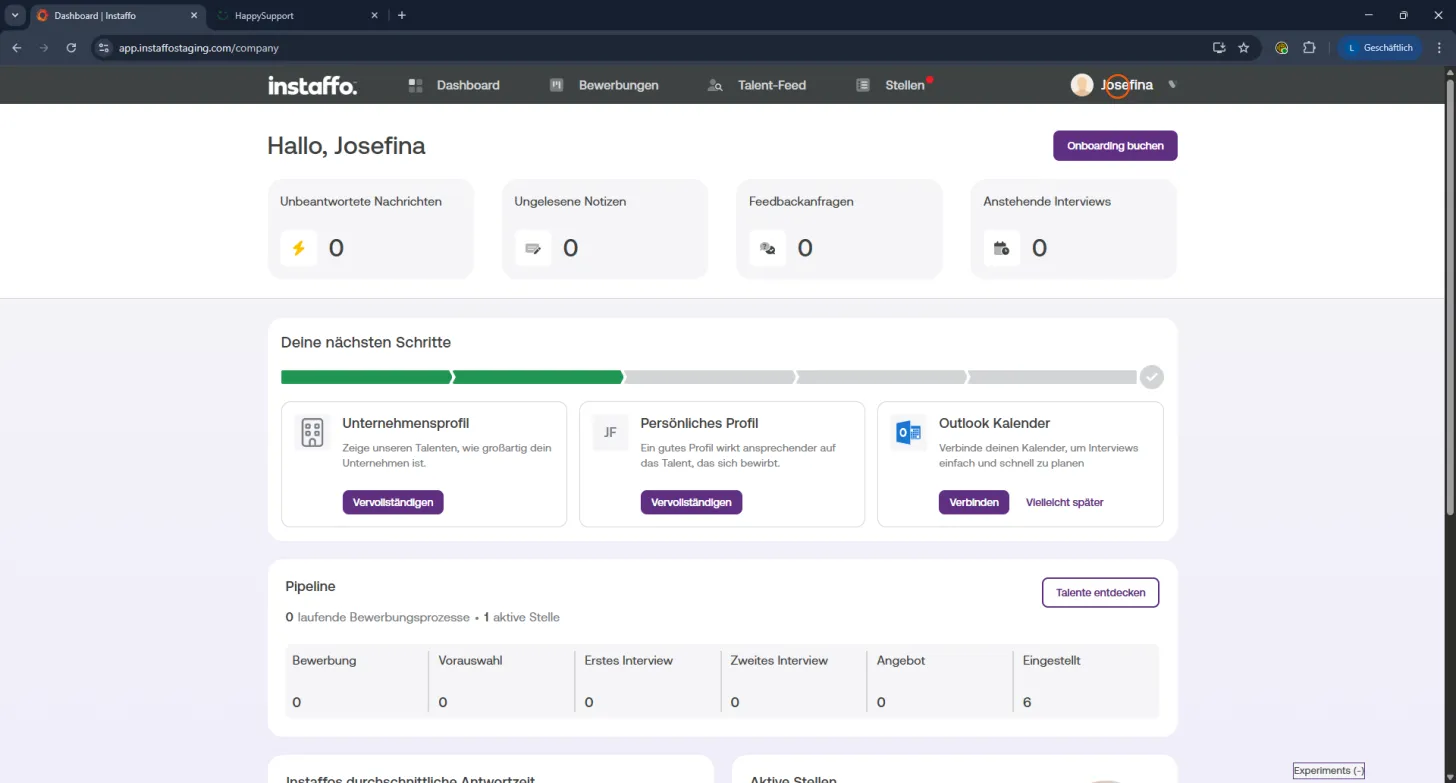Image resolution: width=1456 pixels, height=783 pixels.
Task: Click Josefina's profile avatar
Action: pyautogui.click(x=1081, y=85)
